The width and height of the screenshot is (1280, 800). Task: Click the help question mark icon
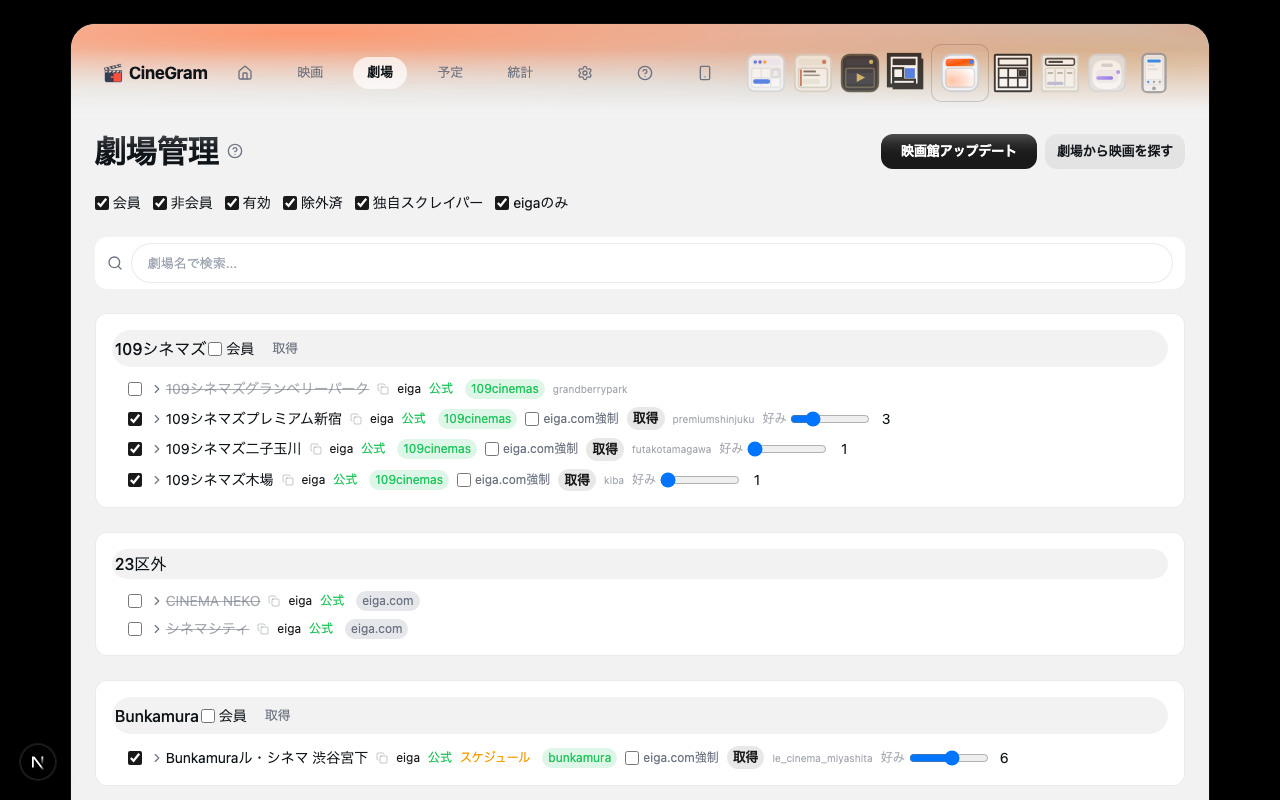click(645, 72)
